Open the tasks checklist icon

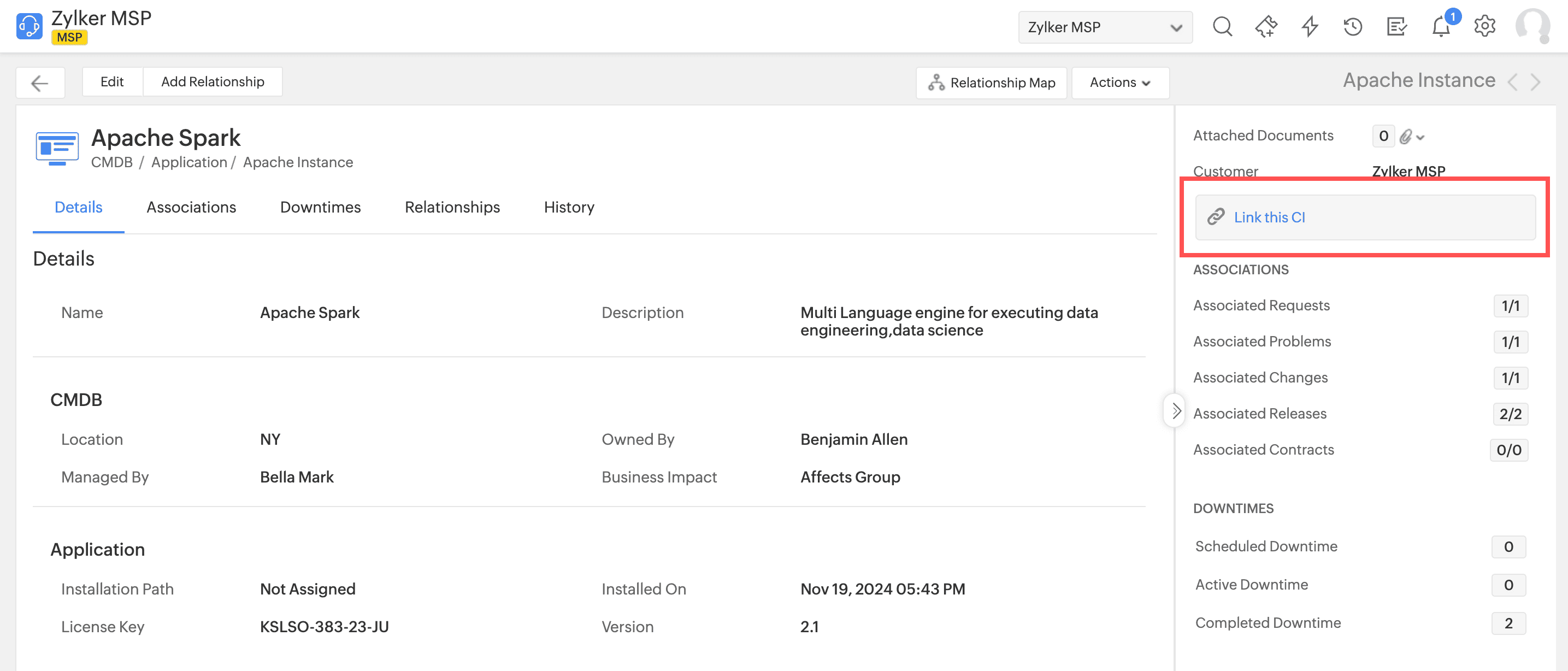[1396, 27]
